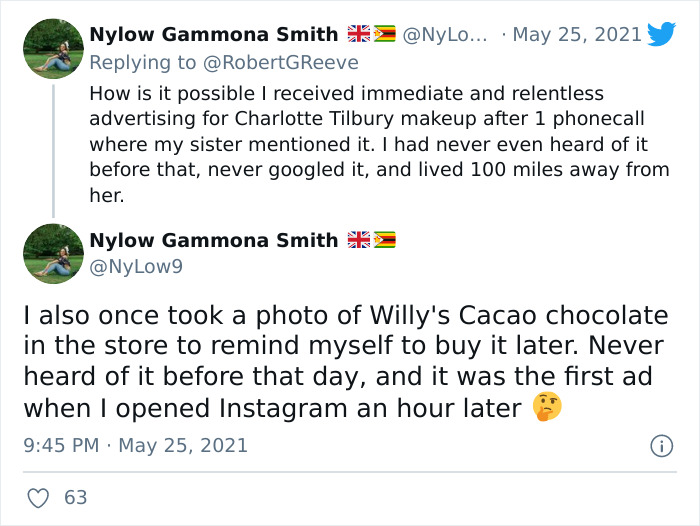This screenshot has width=700, height=526.
Task: Open the tweet info icon
Action: [660, 446]
